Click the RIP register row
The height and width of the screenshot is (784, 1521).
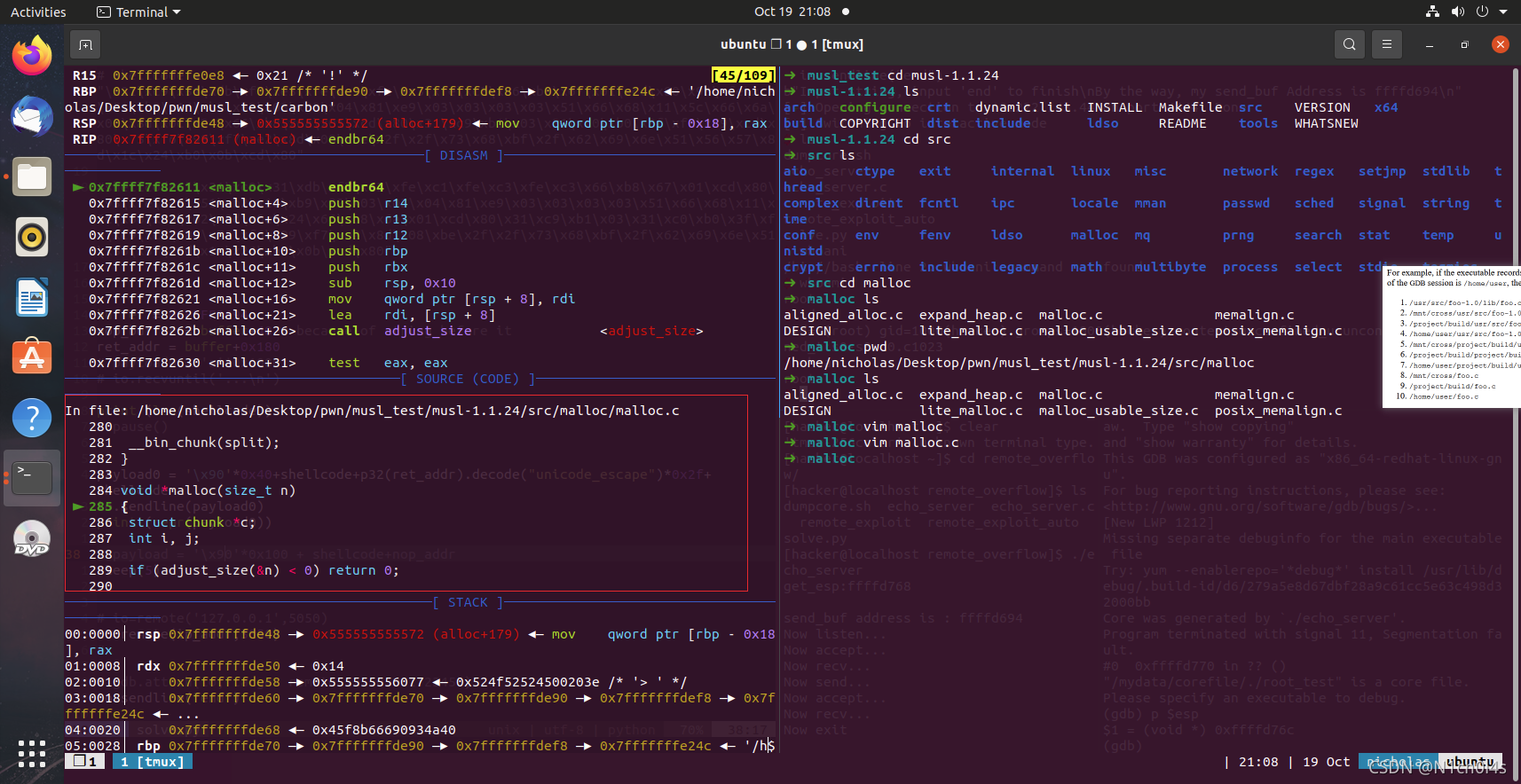(x=228, y=139)
